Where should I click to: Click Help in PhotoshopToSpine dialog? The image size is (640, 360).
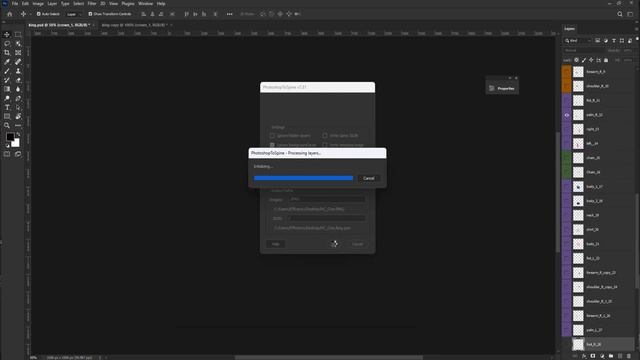click(x=276, y=244)
